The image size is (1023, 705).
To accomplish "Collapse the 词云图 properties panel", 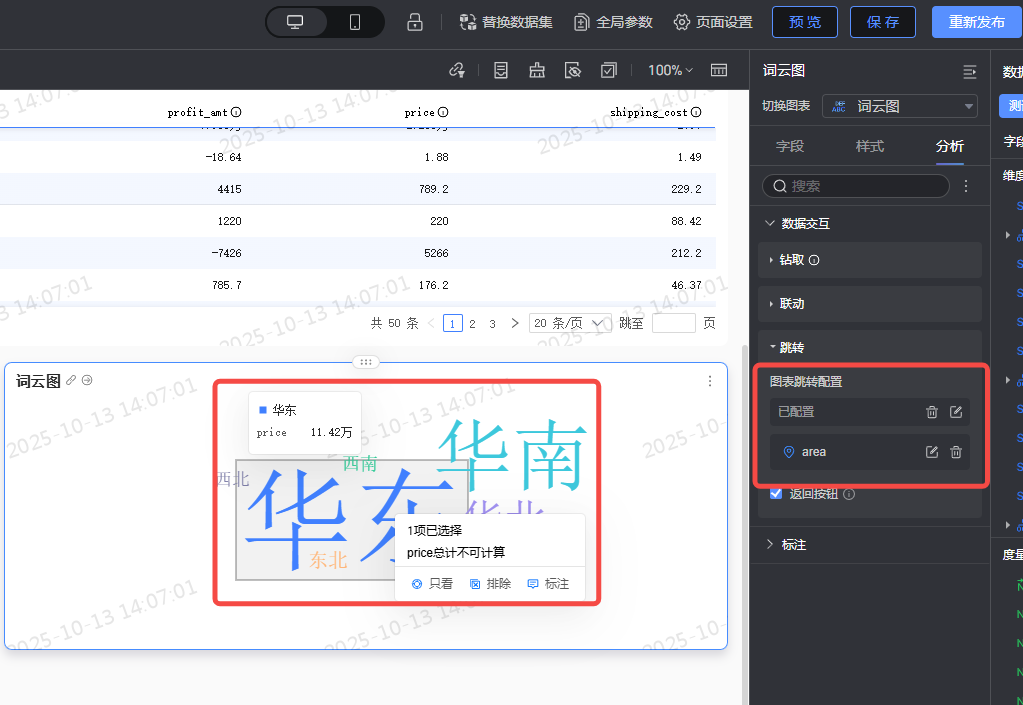I will (969, 71).
